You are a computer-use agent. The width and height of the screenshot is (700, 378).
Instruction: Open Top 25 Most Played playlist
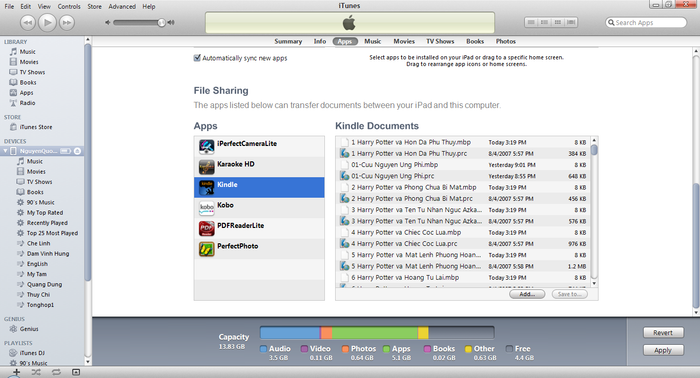tap(47, 233)
